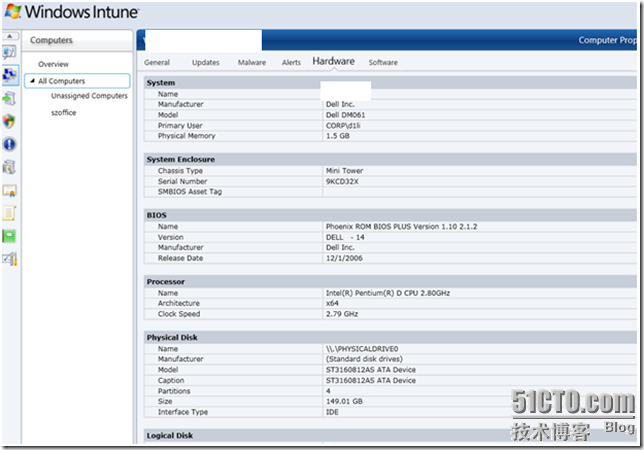Viewport: 644px width, 450px height.
Task: Switch to the General tab
Action: point(157,62)
